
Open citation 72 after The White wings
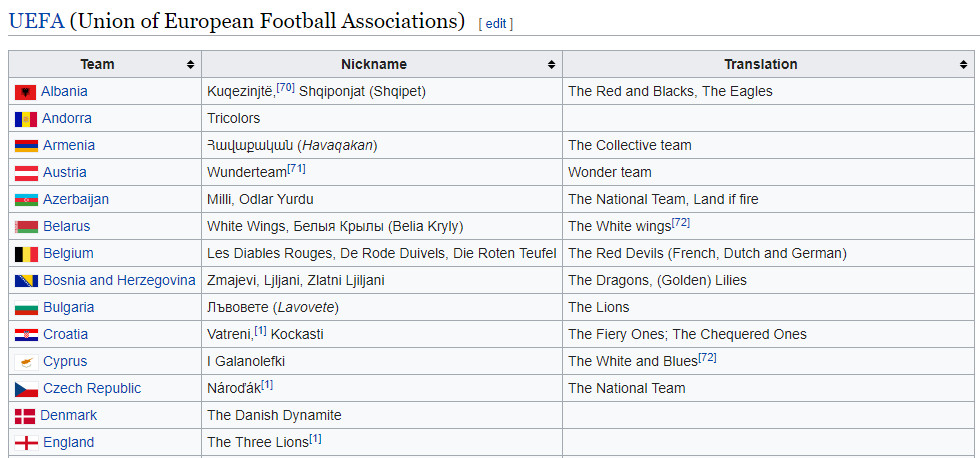[681, 222]
